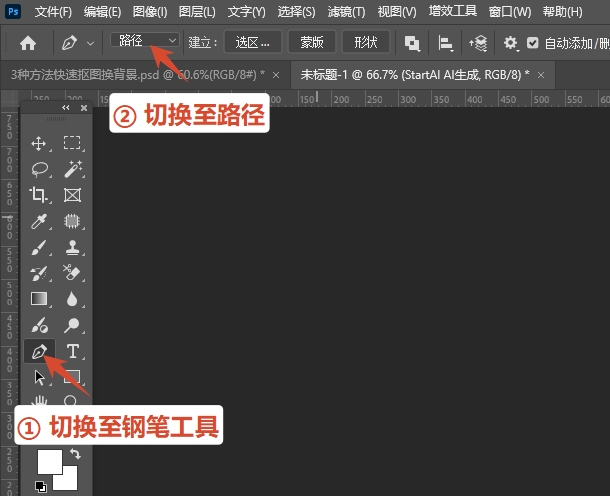The height and width of the screenshot is (496, 610).
Task: Select the Lasso tool
Action: click(39, 169)
